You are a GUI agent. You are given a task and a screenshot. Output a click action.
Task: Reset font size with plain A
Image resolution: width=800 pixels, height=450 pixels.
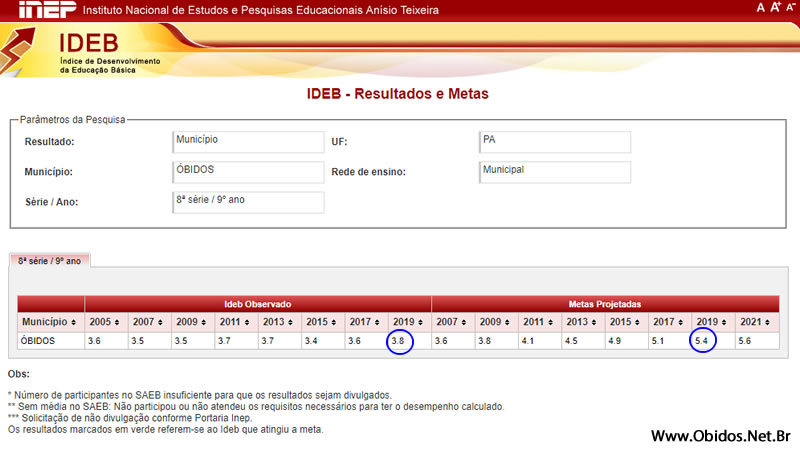pyautogui.click(x=760, y=8)
